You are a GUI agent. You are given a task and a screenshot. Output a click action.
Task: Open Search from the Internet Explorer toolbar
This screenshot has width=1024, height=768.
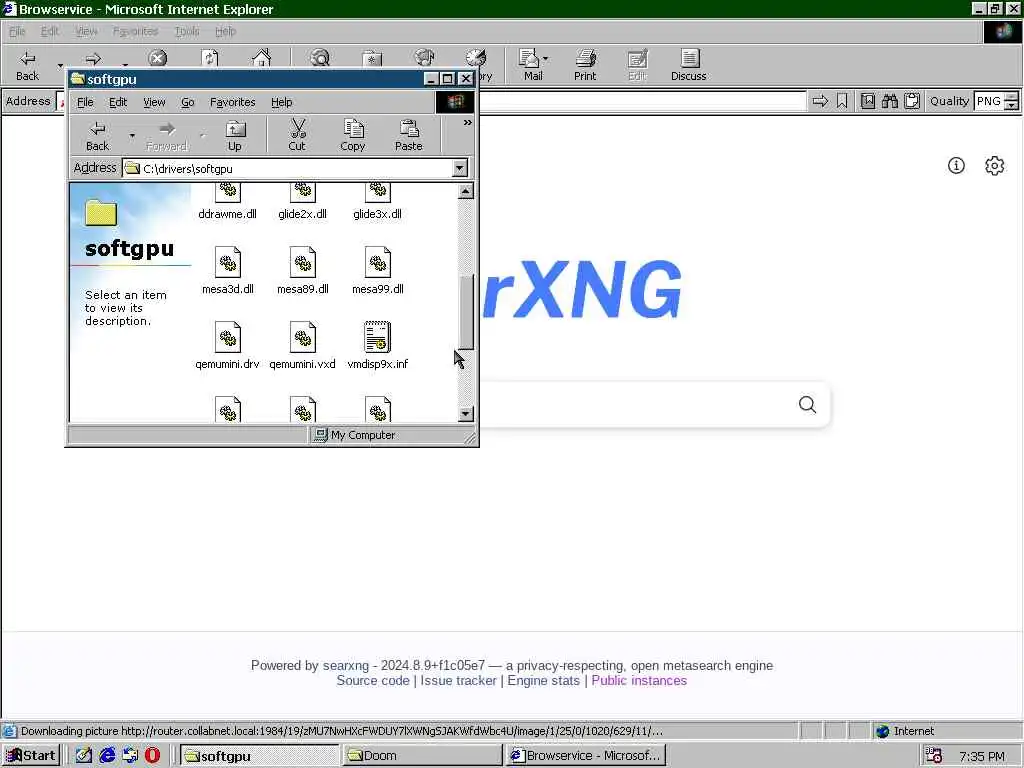click(320, 59)
